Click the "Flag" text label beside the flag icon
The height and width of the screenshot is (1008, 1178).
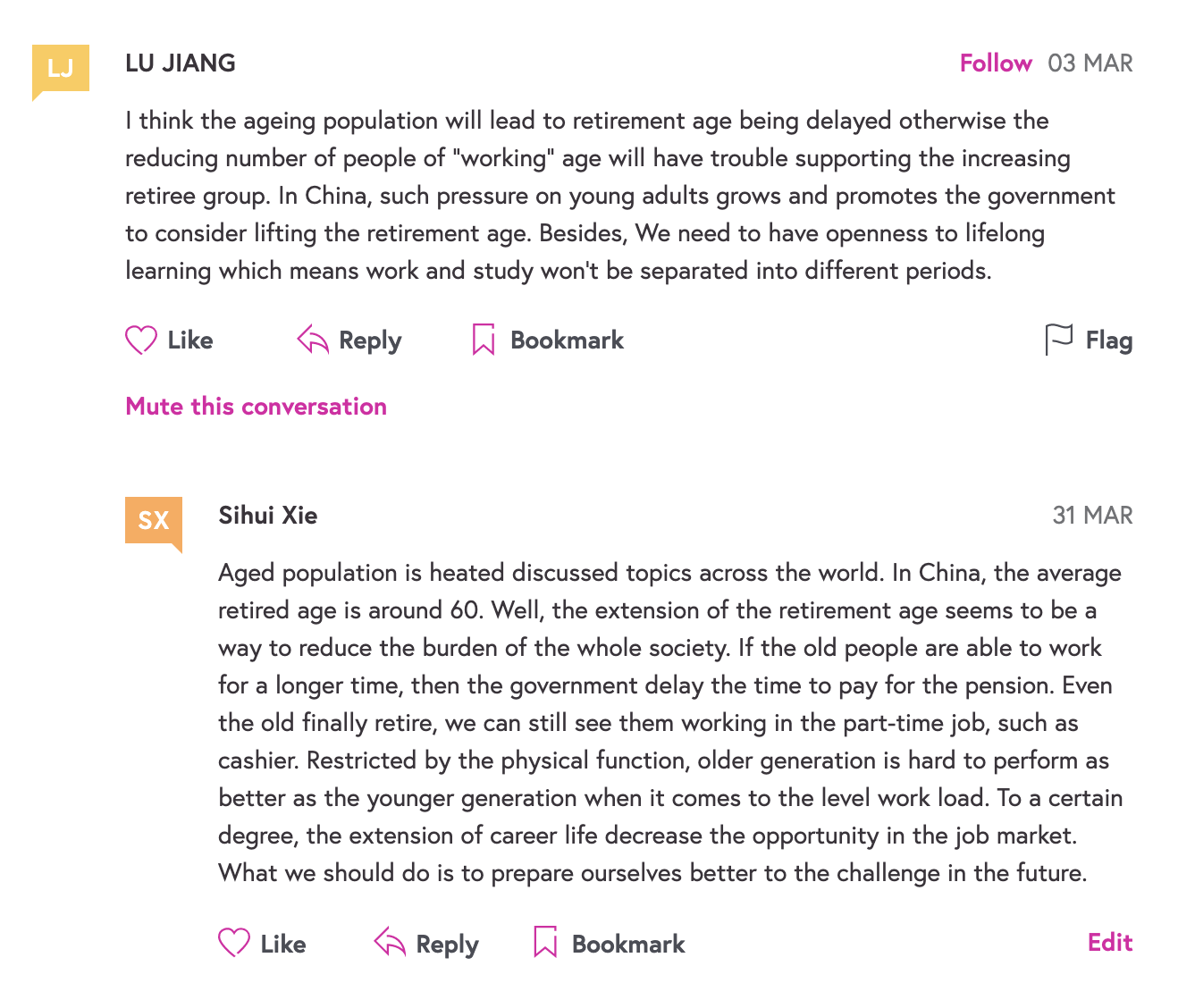[x=1109, y=340]
